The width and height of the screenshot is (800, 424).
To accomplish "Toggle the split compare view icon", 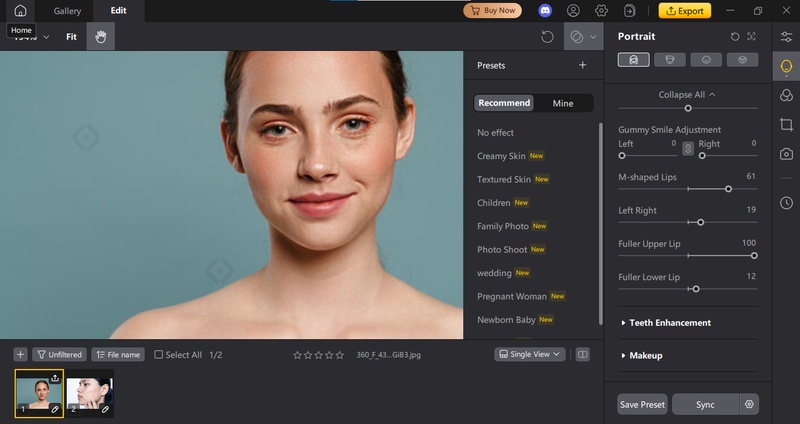I will click(583, 354).
